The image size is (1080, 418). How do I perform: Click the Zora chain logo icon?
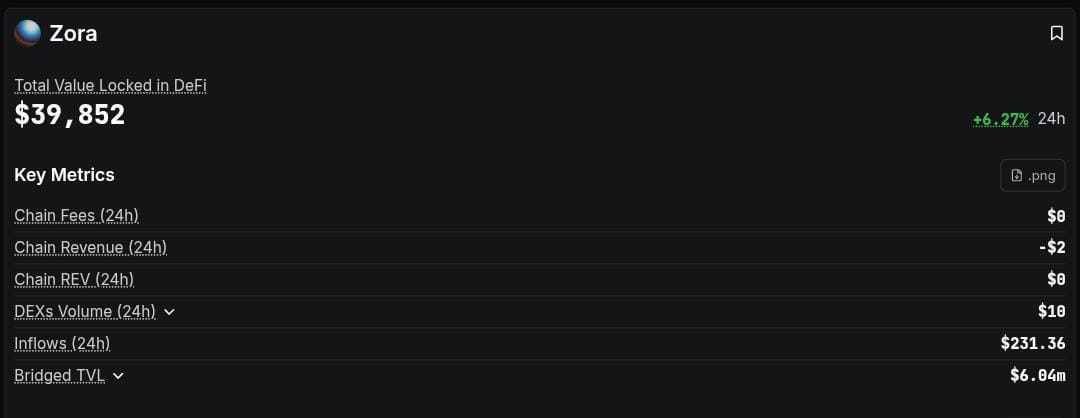(28, 33)
